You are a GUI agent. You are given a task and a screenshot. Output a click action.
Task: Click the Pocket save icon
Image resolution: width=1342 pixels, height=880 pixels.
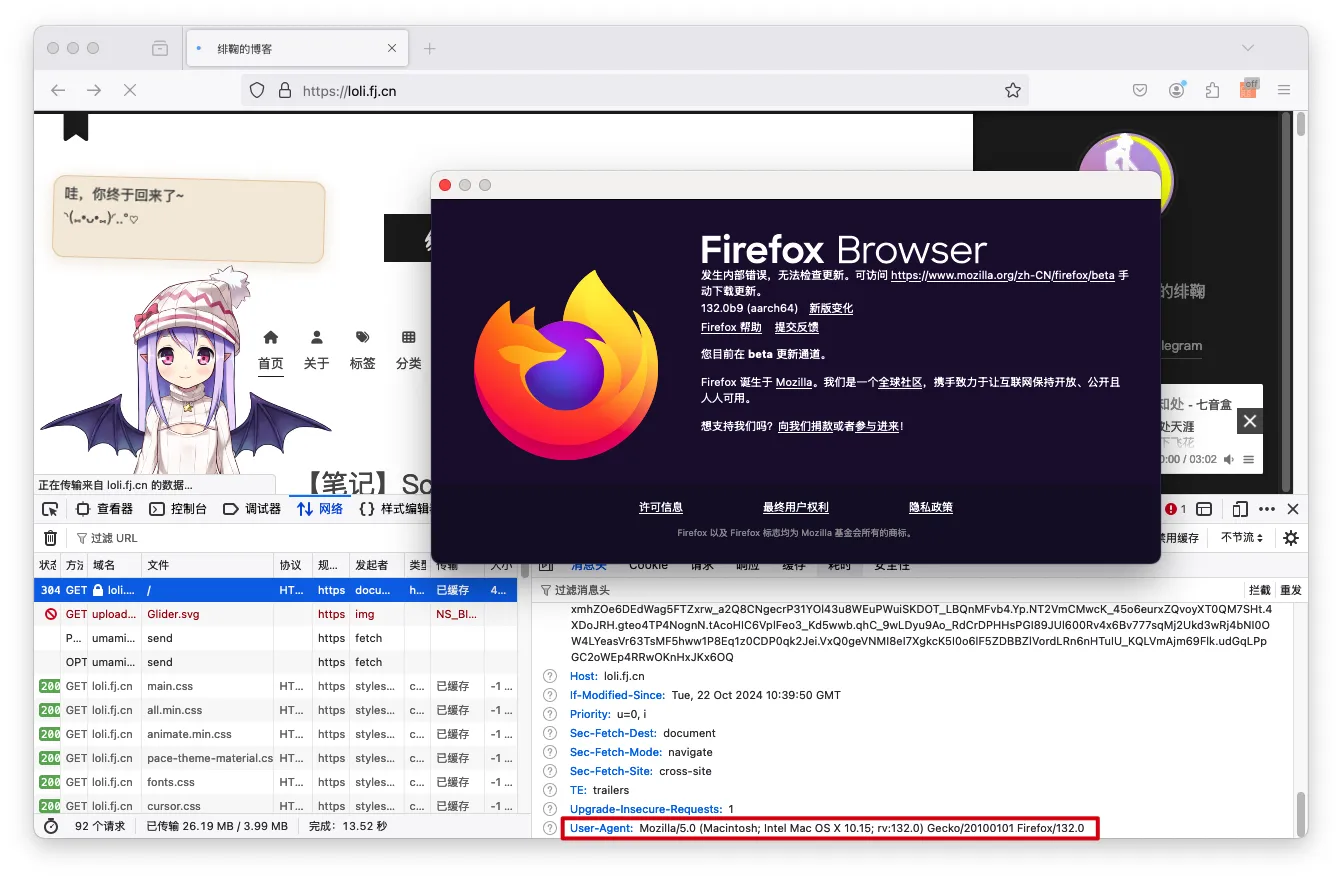coord(1140,91)
